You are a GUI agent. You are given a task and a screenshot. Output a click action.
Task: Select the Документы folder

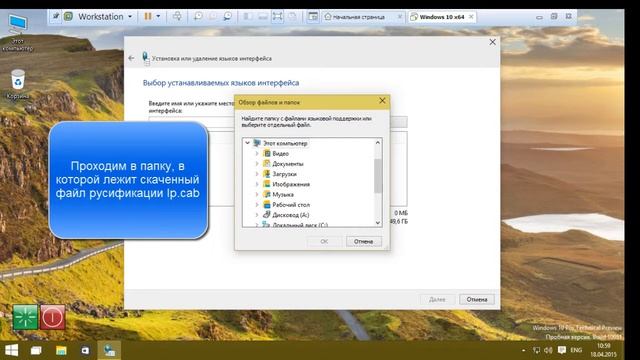point(288,164)
